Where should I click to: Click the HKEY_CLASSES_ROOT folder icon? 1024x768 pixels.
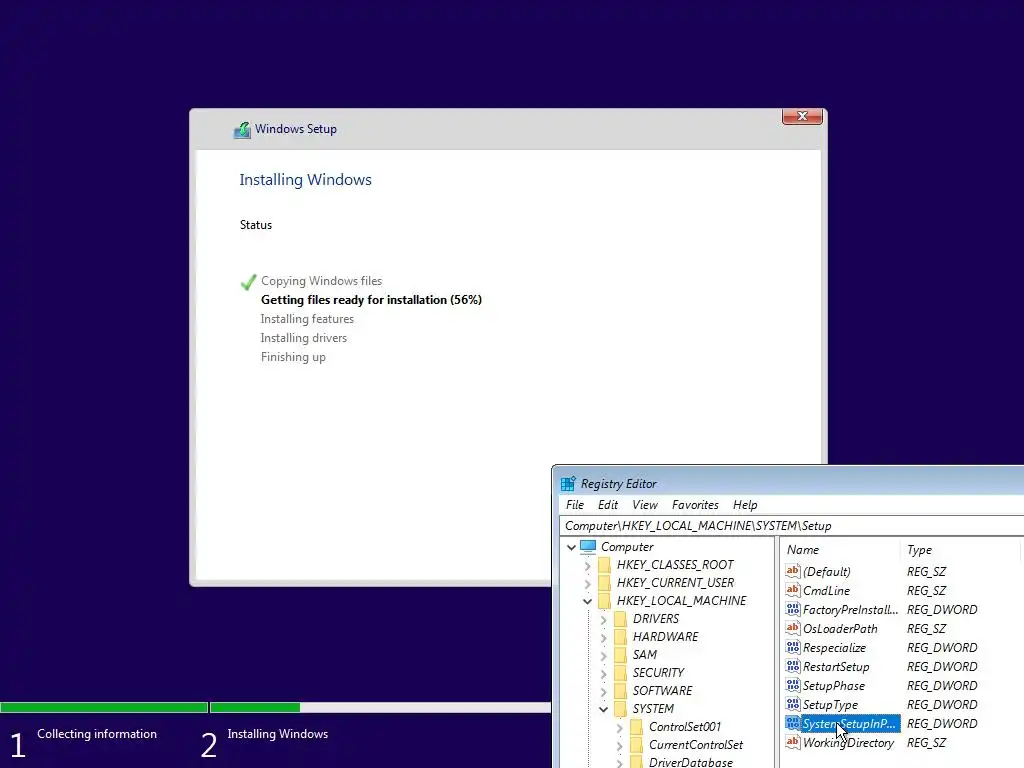click(x=605, y=564)
